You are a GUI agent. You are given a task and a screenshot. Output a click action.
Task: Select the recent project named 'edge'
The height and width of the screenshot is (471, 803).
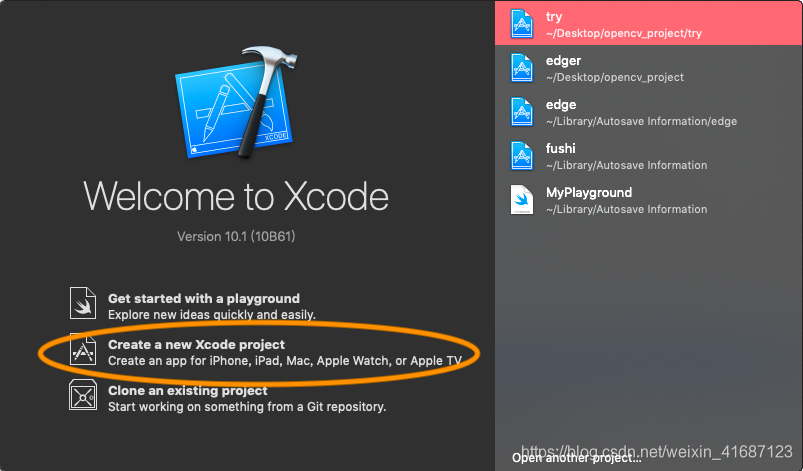tap(649, 112)
